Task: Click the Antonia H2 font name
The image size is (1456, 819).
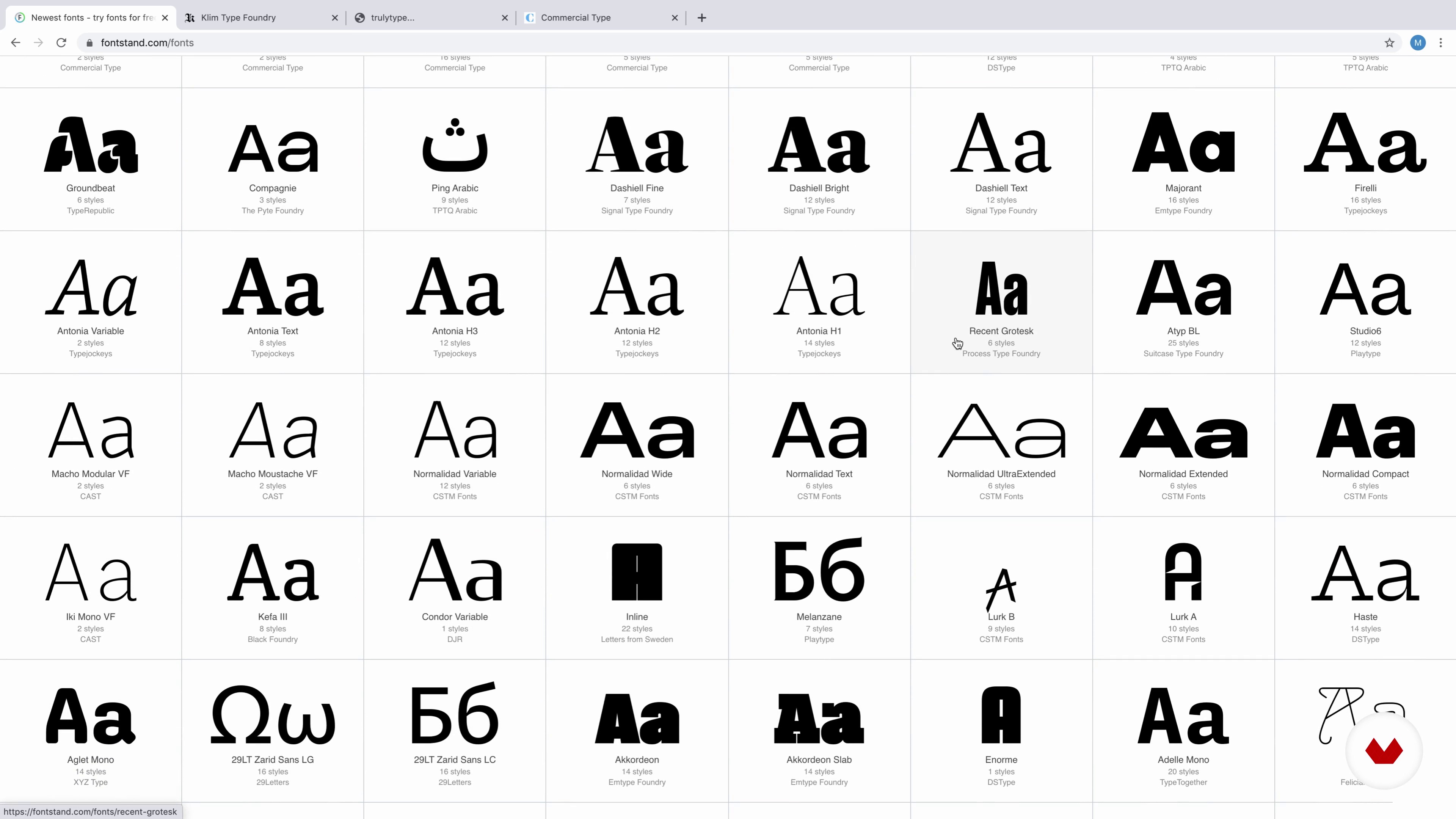Action: 637,331
